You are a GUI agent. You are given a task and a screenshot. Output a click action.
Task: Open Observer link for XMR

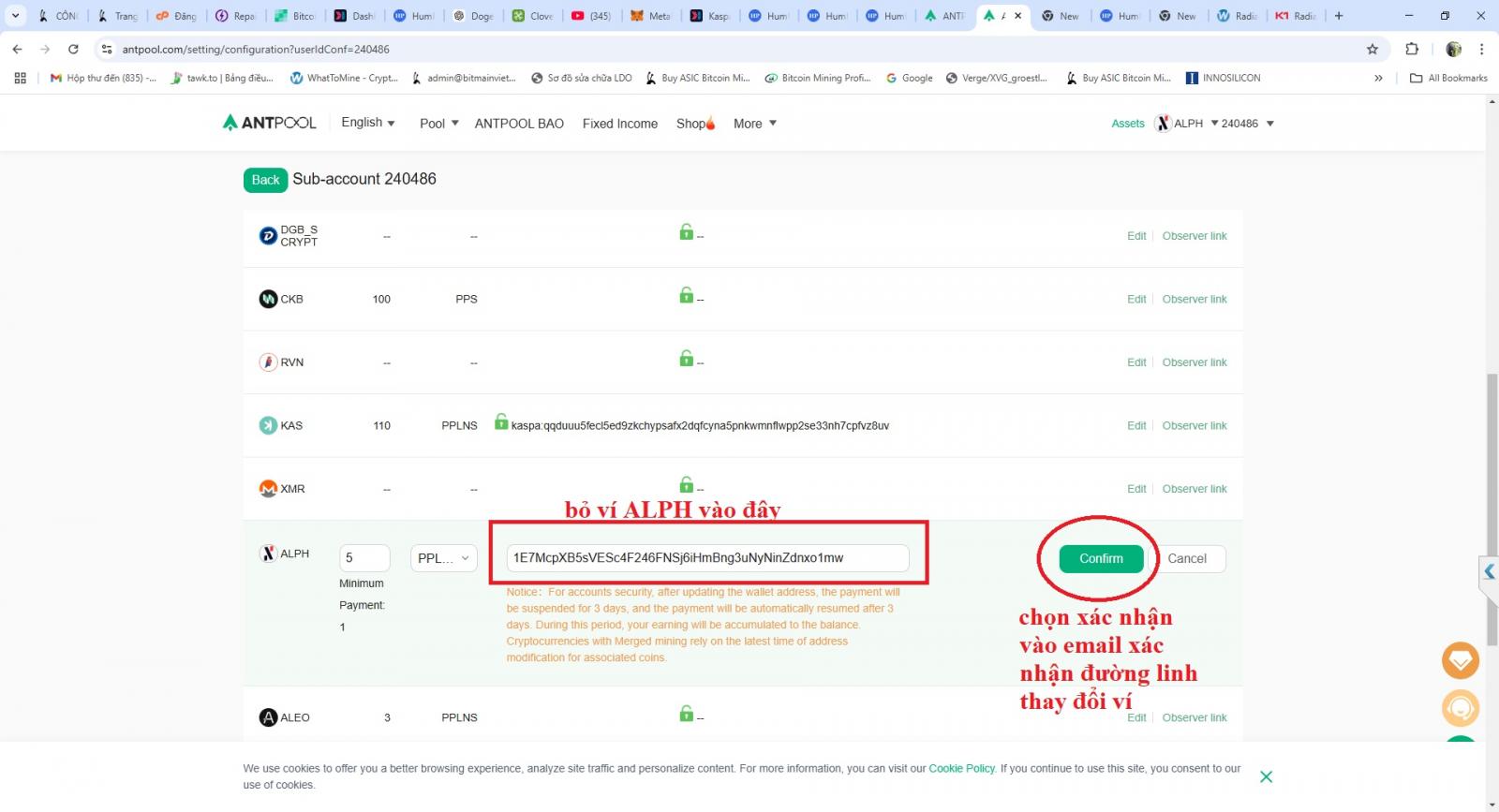(1195, 489)
